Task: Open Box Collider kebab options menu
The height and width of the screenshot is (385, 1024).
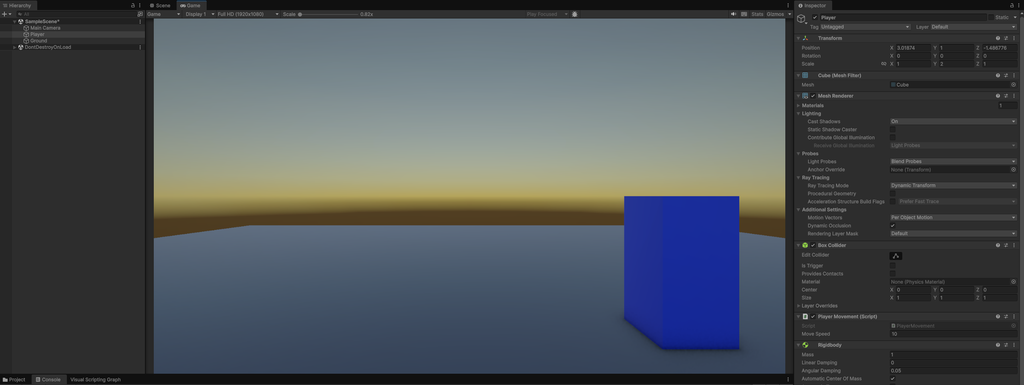Action: coord(1014,245)
